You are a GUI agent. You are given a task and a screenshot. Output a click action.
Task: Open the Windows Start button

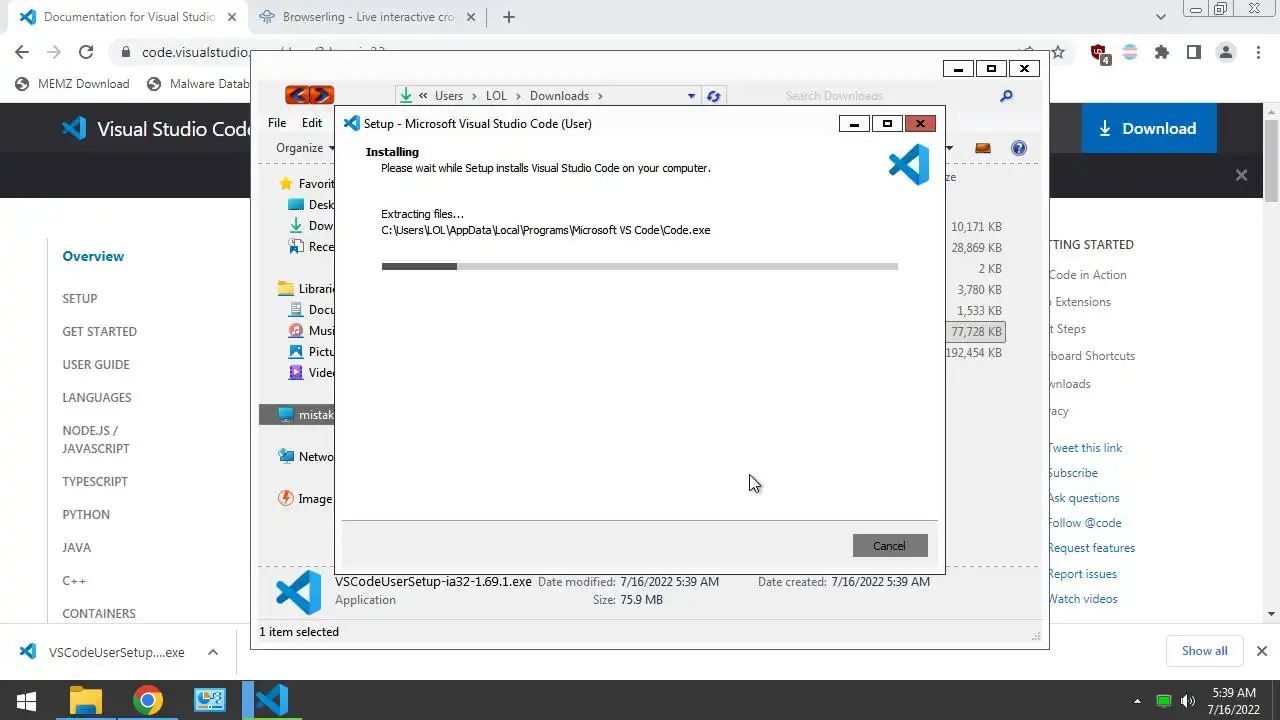(26, 700)
